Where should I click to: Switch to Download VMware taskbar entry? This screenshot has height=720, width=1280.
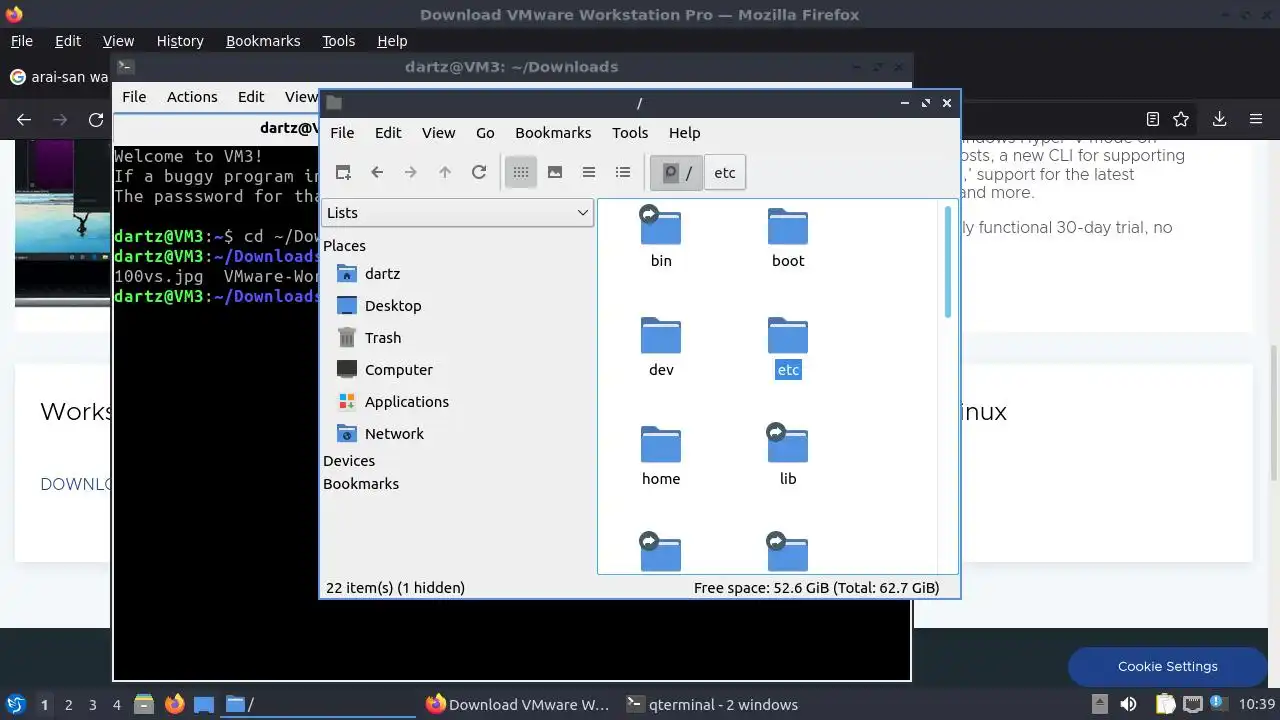(x=517, y=704)
